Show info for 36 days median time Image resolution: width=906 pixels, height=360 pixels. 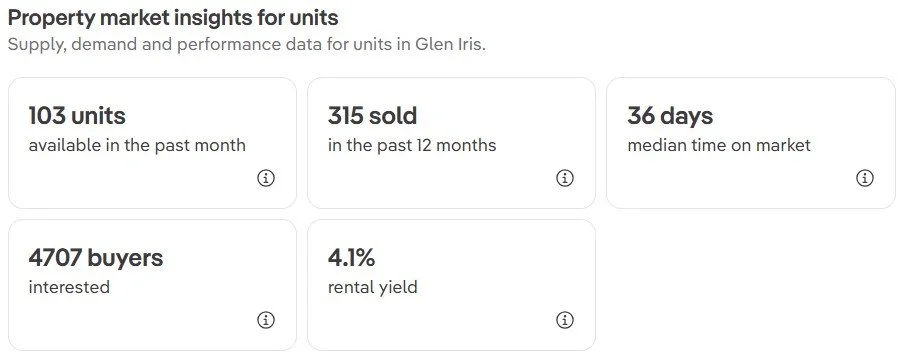(864, 179)
